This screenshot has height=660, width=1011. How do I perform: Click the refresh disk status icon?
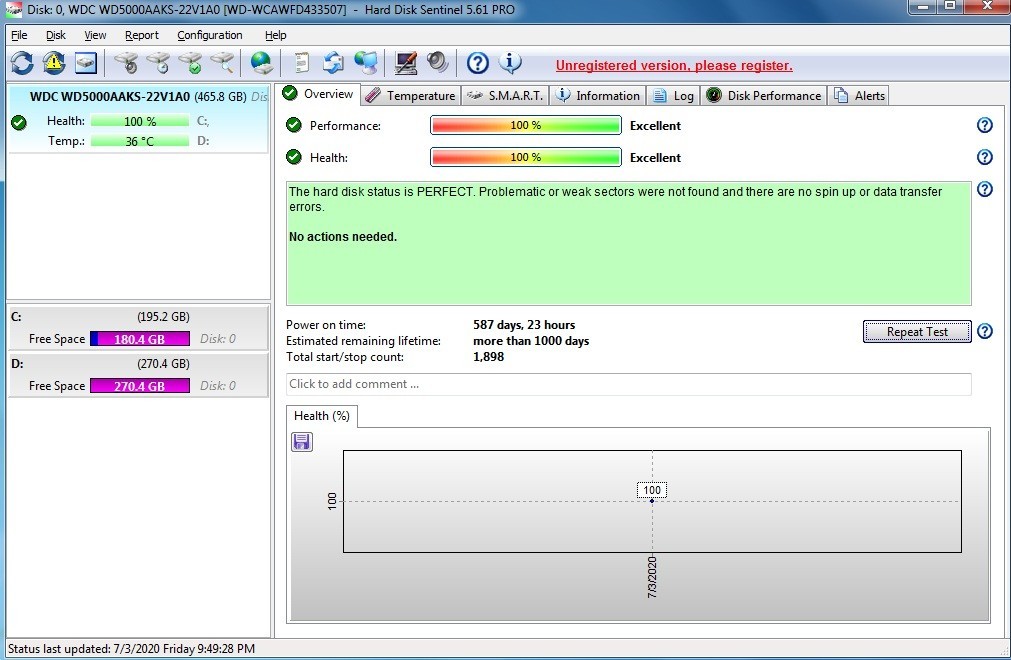[22, 63]
